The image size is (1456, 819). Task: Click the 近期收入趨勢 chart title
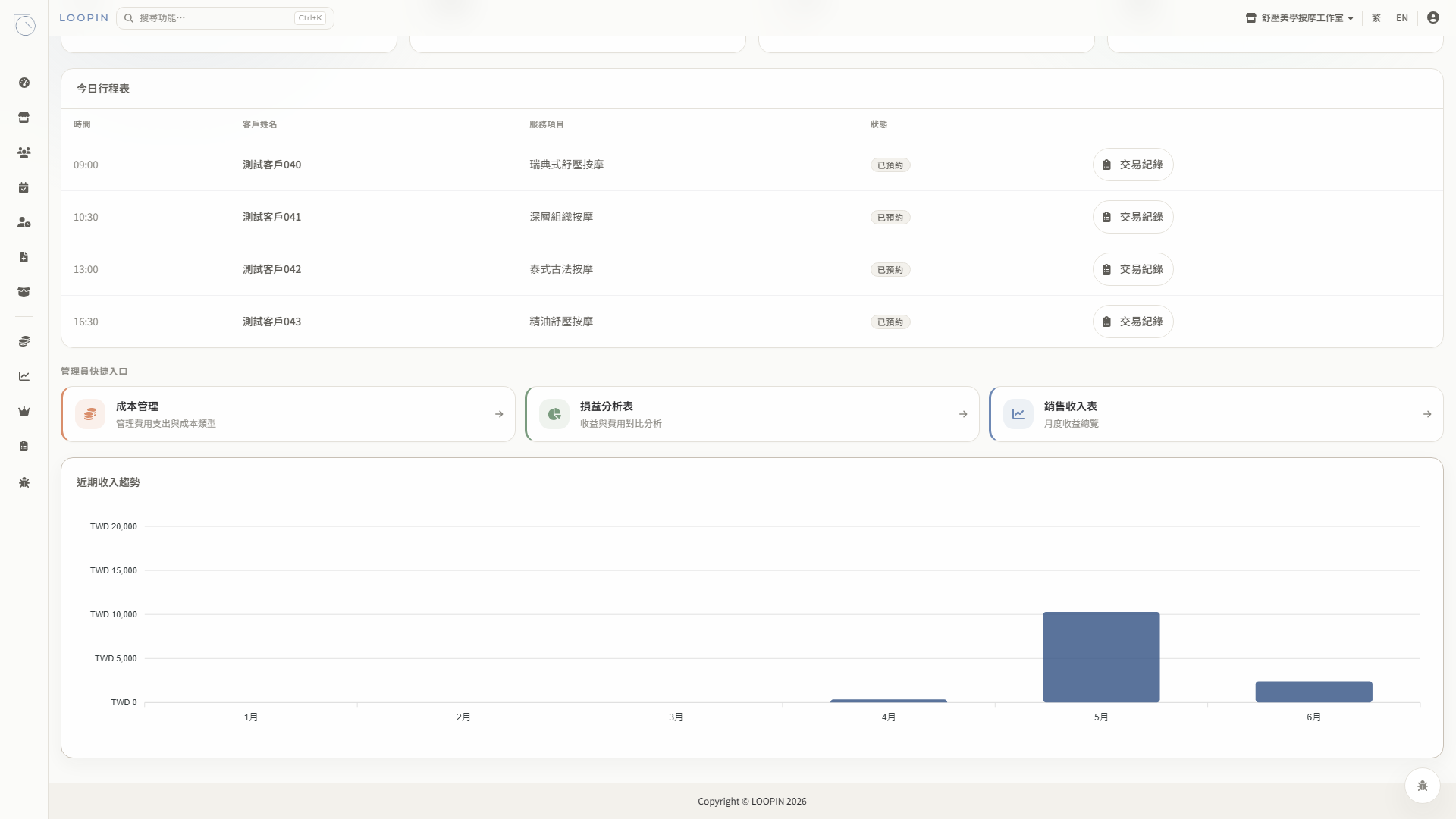[x=108, y=482]
